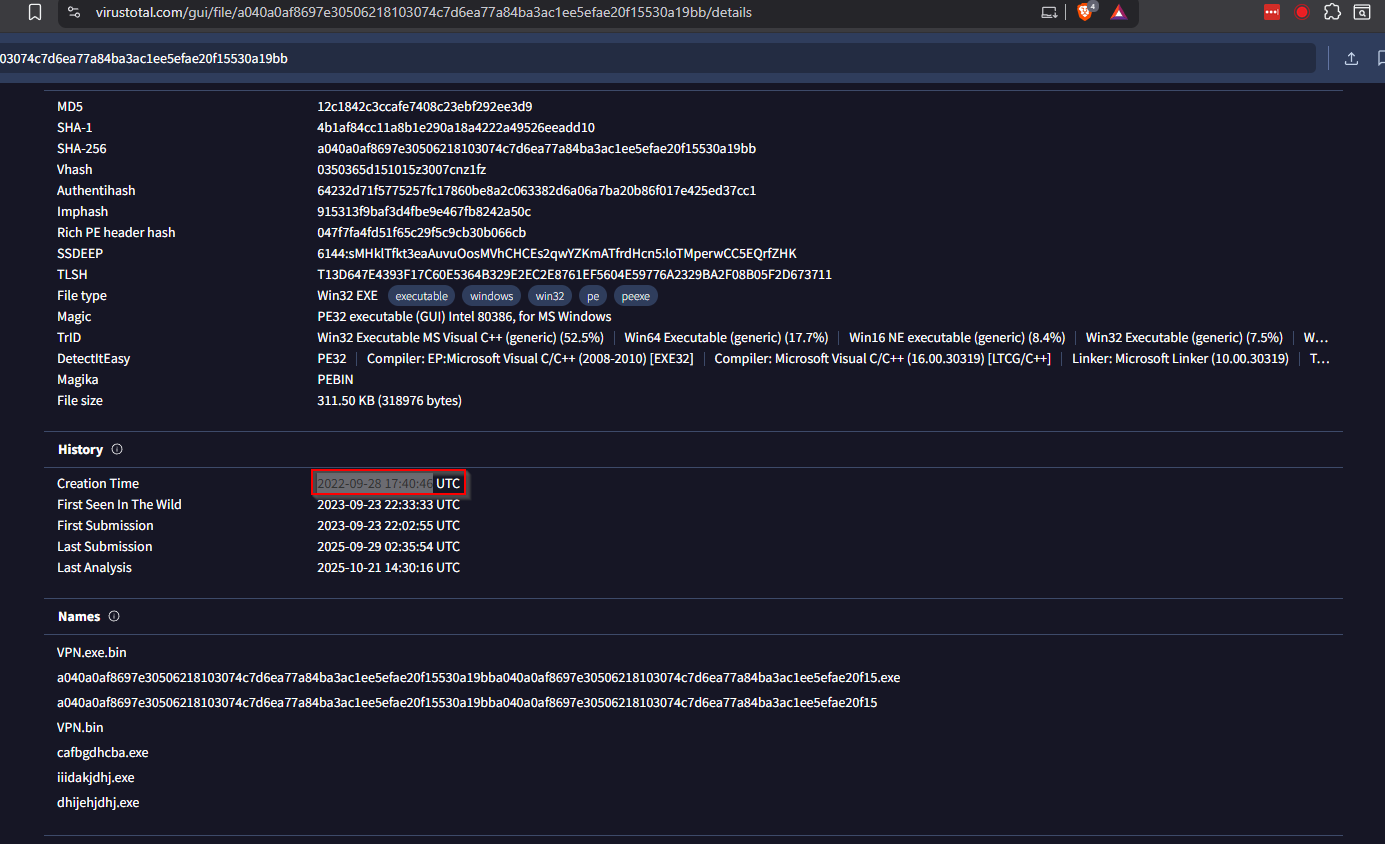Click the 'executable' file type tag
Screen dimensions: 1385x844
click(421, 296)
